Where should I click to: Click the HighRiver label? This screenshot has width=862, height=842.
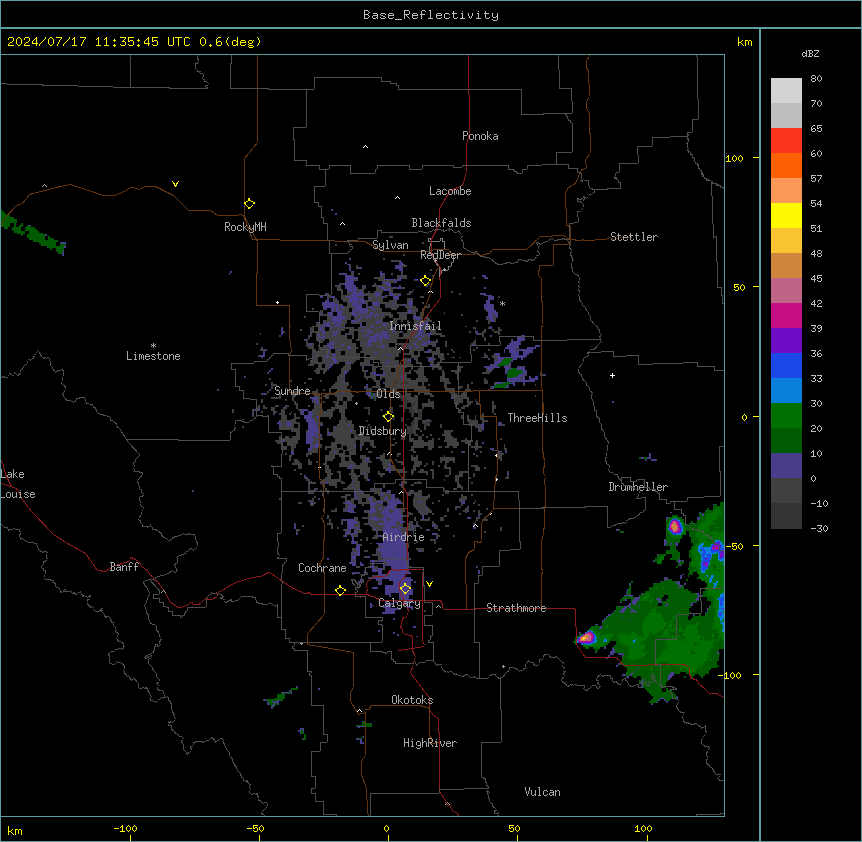click(x=430, y=743)
